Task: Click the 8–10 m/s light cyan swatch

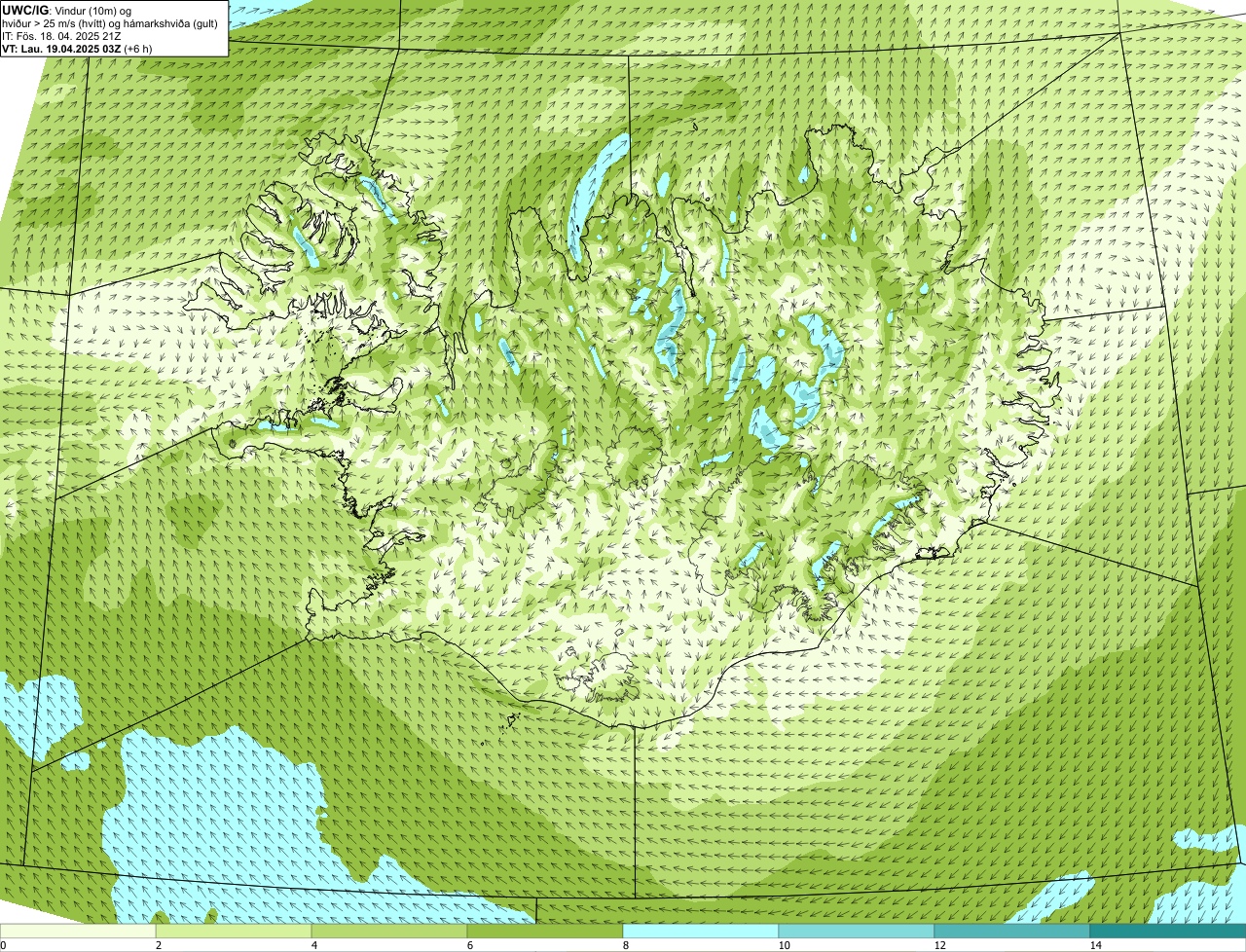Action: tap(701, 931)
